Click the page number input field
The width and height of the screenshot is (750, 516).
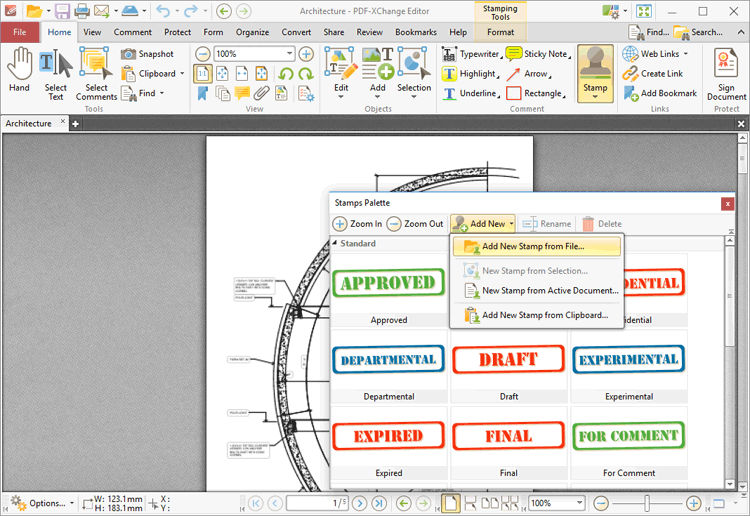coord(318,503)
